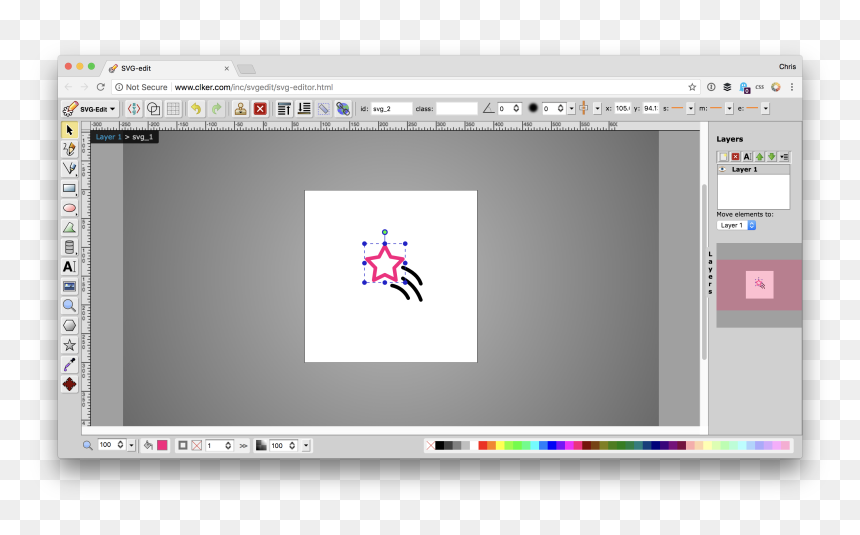
Task: Open opacity dropdown arrow
Action: click(306, 446)
